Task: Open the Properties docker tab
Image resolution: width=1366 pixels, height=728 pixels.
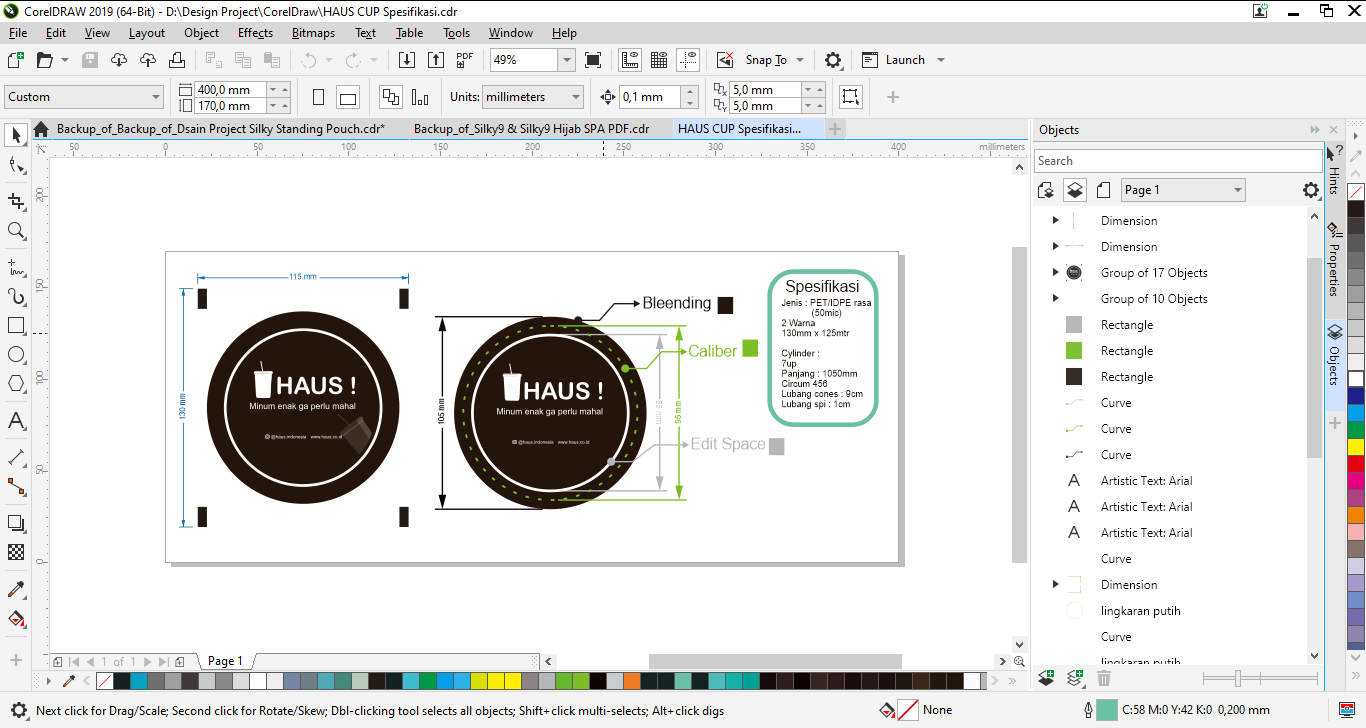Action: [x=1334, y=260]
